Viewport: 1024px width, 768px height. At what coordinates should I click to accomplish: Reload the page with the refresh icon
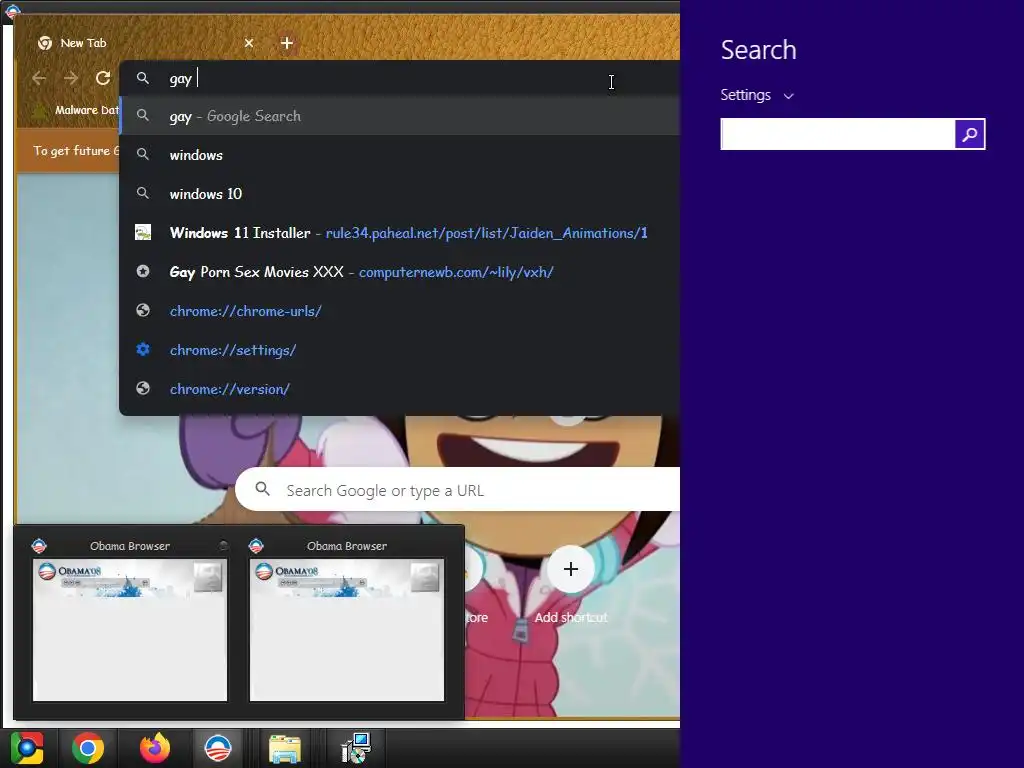pyautogui.click(x=103, y=78)
